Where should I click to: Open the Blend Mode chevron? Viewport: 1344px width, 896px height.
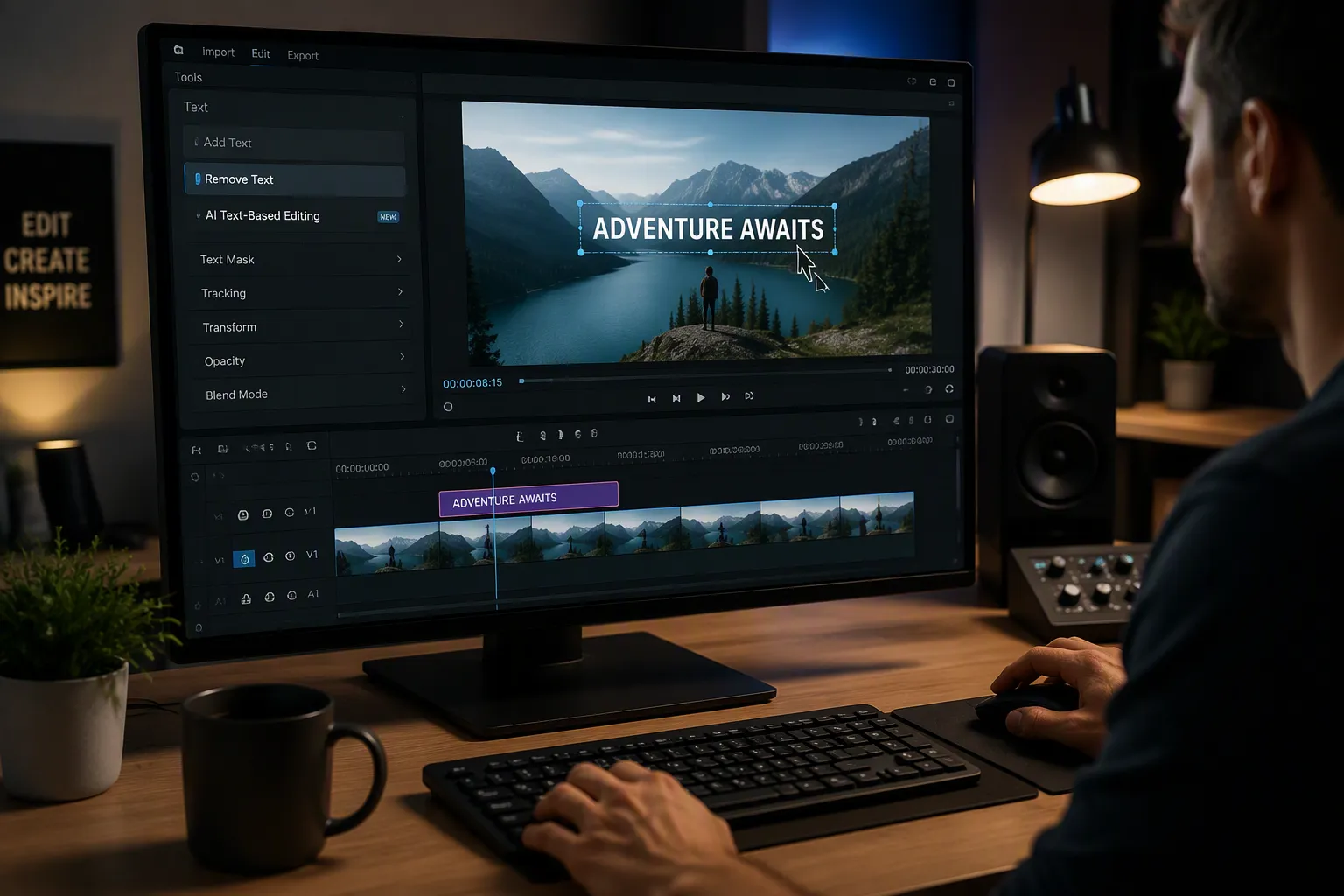pyautogui.click(x=402, y=389)
